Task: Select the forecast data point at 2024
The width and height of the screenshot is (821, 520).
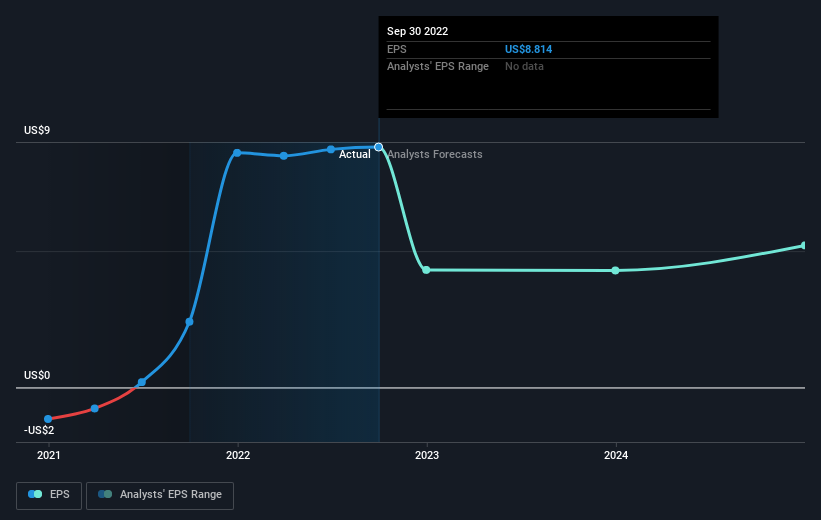Action: coord(615,271)
